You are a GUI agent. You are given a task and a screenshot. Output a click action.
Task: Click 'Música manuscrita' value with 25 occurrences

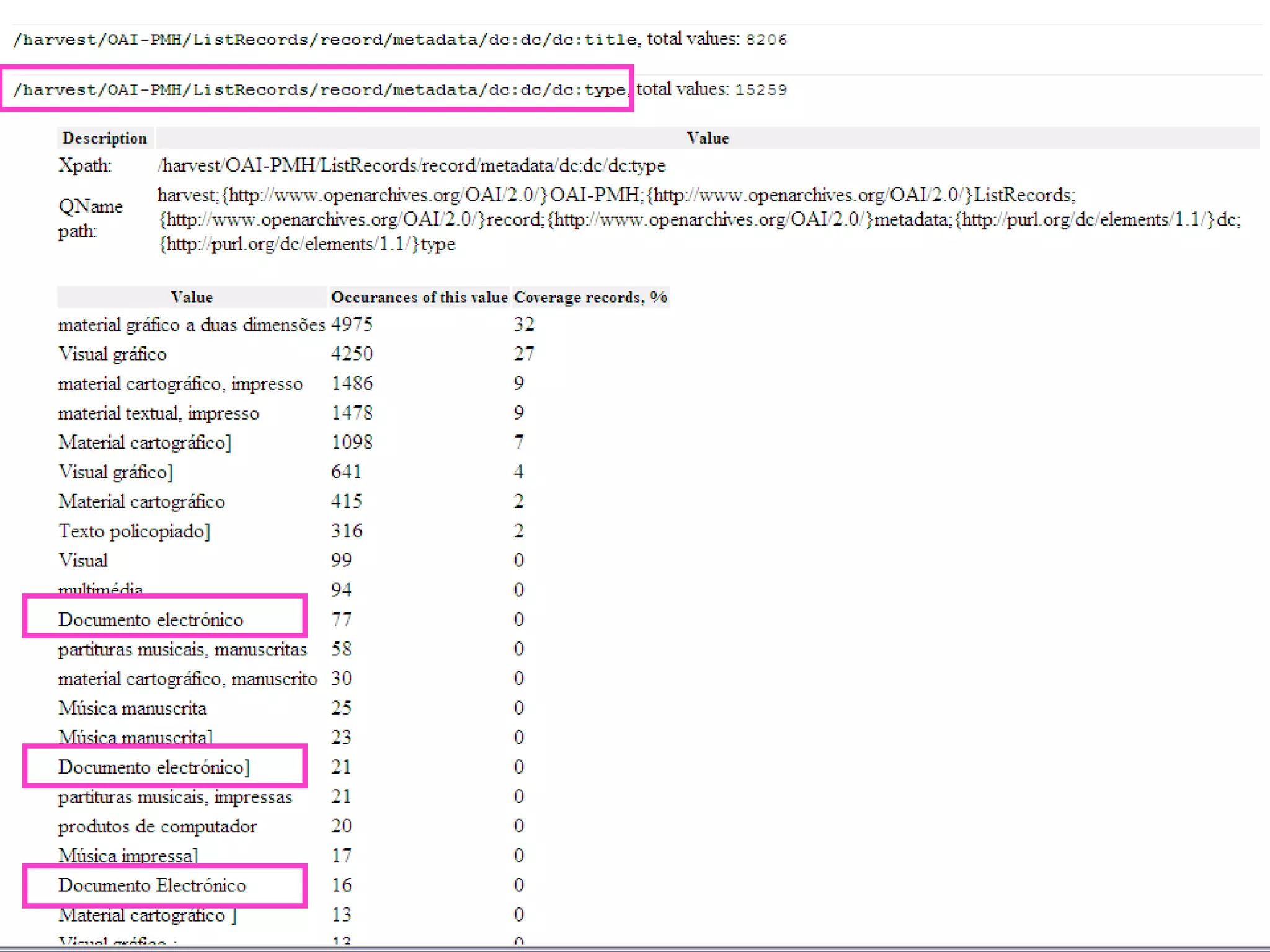click(x=132, y=708)
